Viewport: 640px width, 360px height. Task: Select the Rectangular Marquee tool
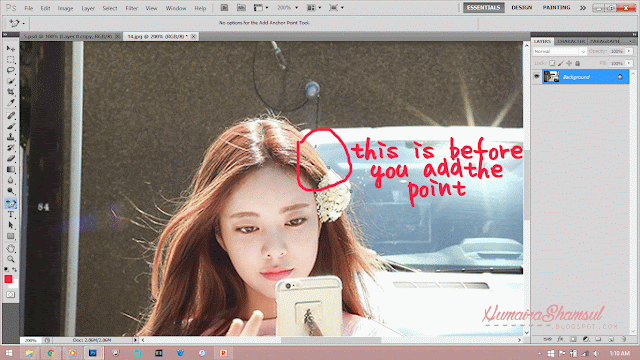coord(11,60)
